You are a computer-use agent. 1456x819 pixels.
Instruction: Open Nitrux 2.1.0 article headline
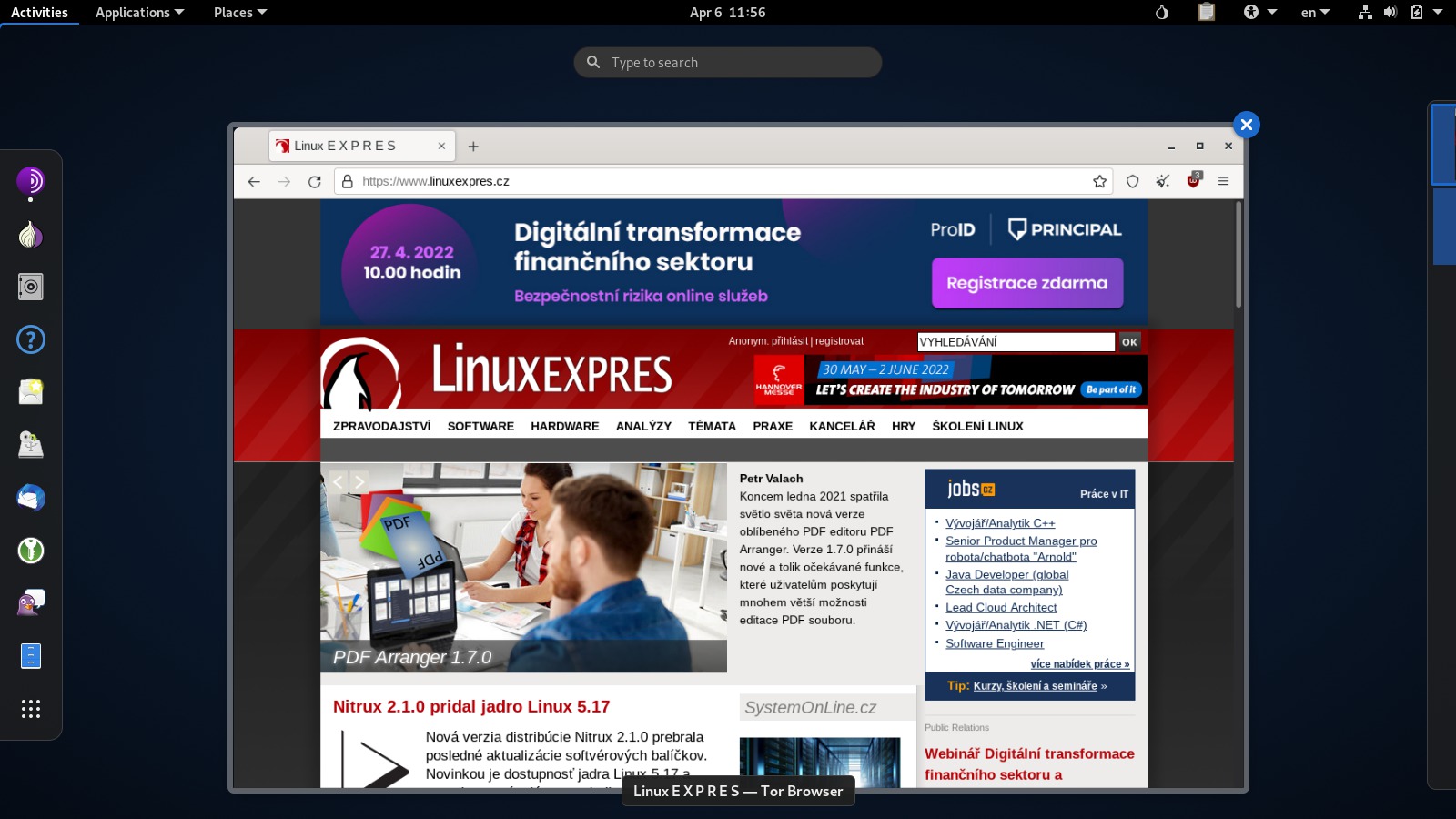[x=471, y=706]
